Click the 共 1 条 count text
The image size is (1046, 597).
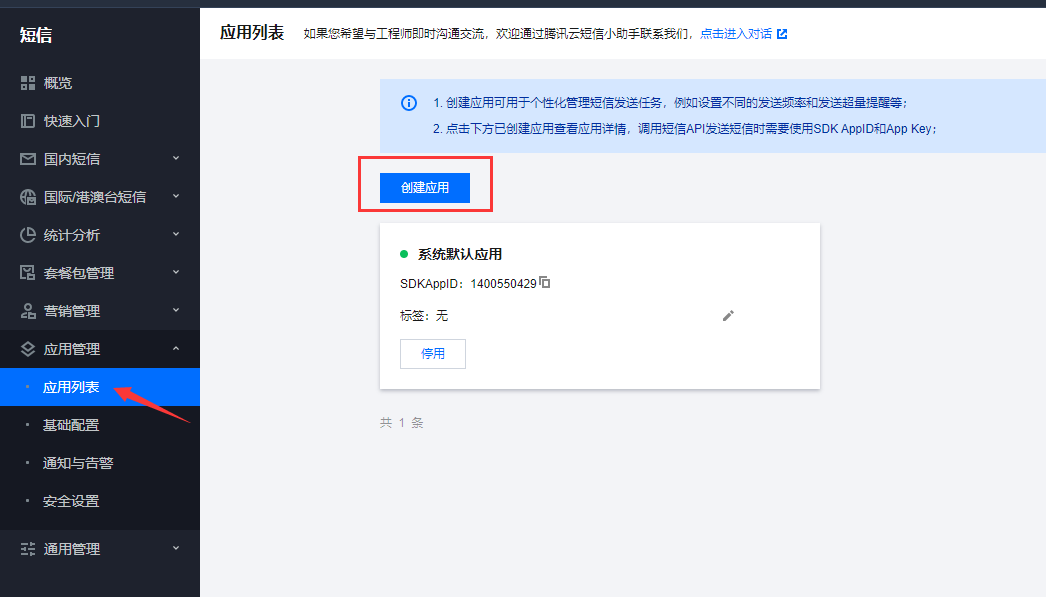[x=402, y=422]
